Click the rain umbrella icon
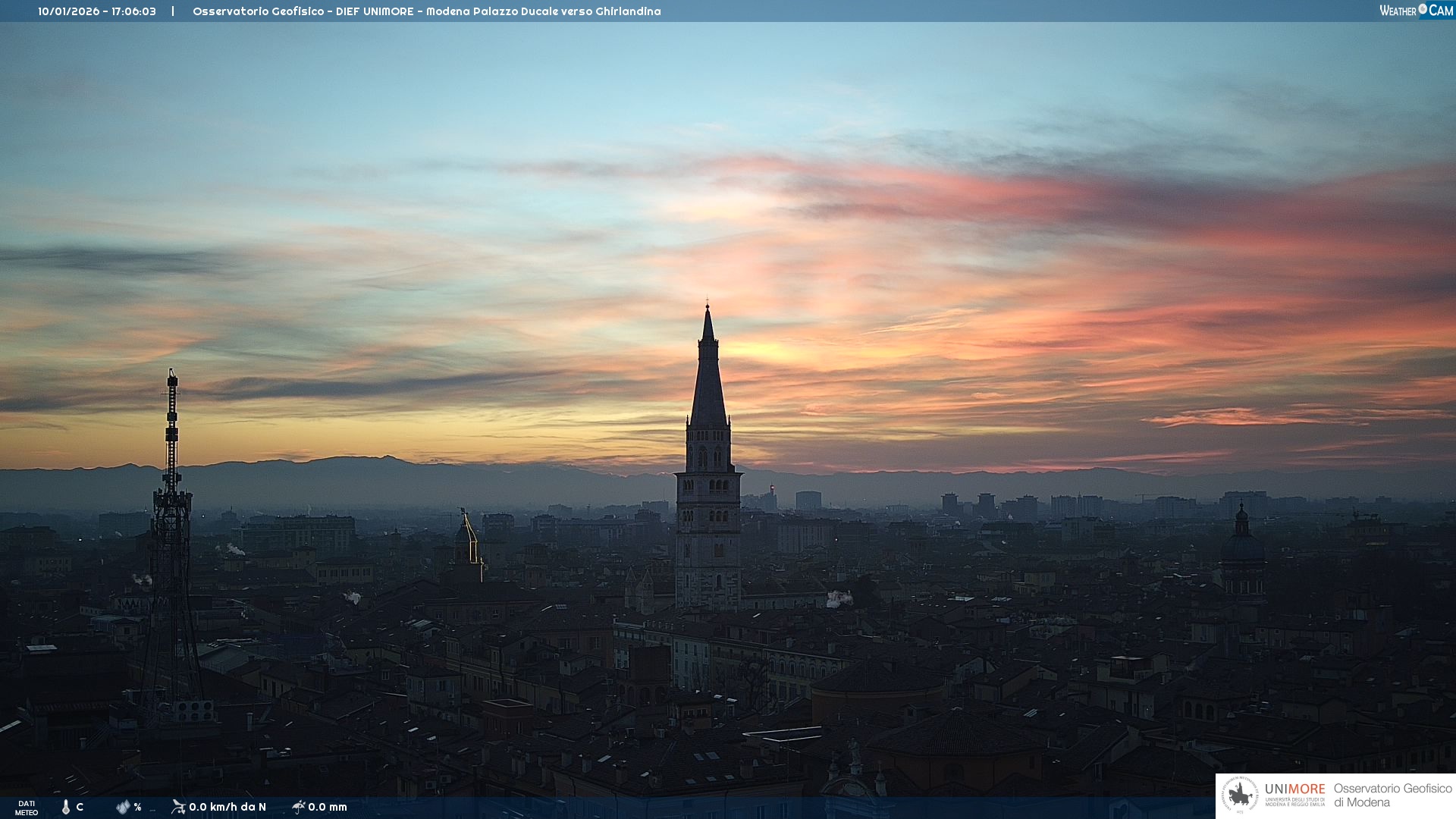1456x819 pixels. tap(298, 807)
